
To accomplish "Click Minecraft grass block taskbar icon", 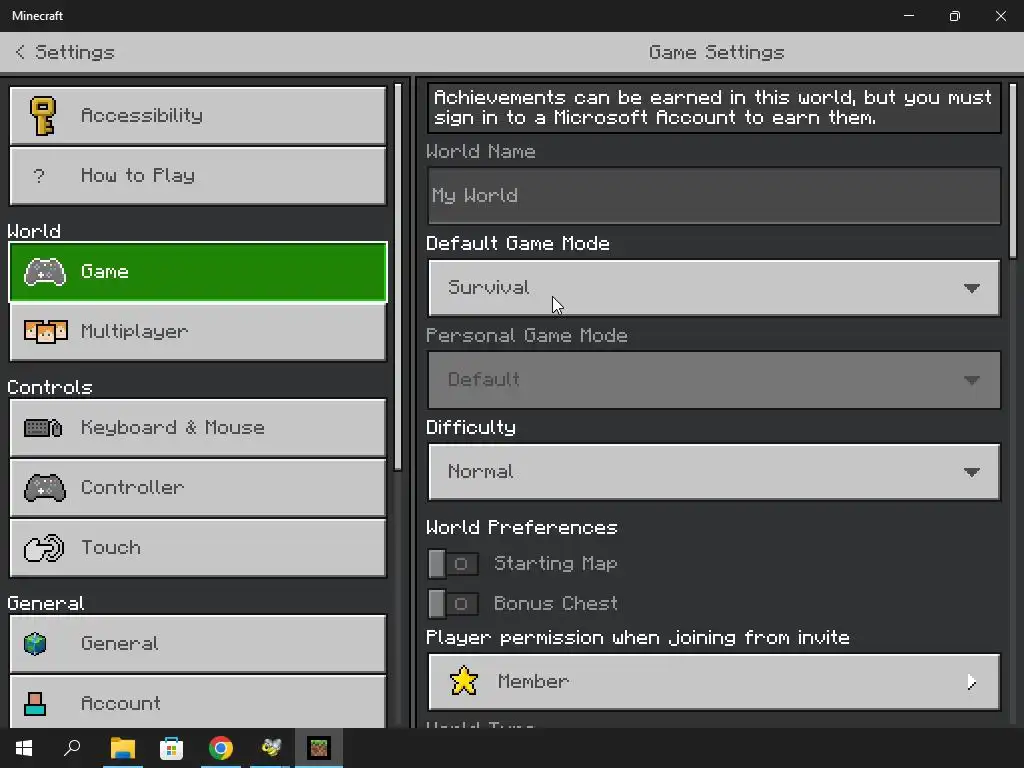I will tap(319, 748).
